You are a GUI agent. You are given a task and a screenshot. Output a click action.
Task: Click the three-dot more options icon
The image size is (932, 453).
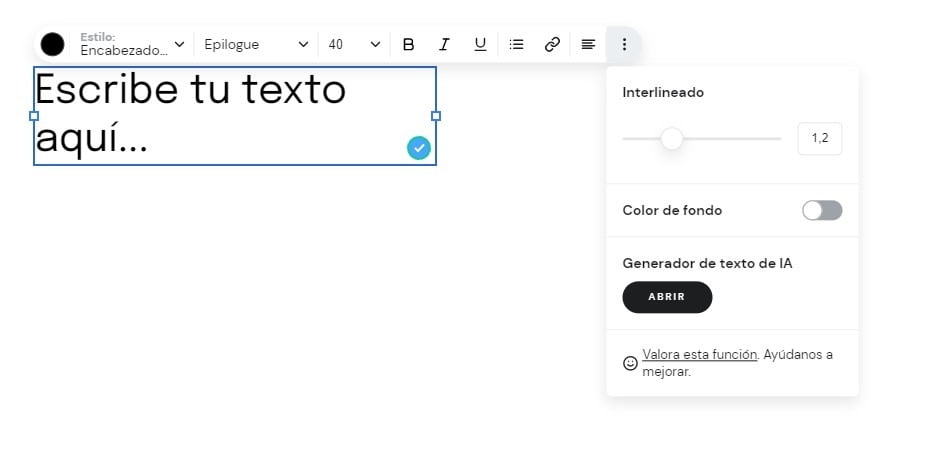point(624,44)
